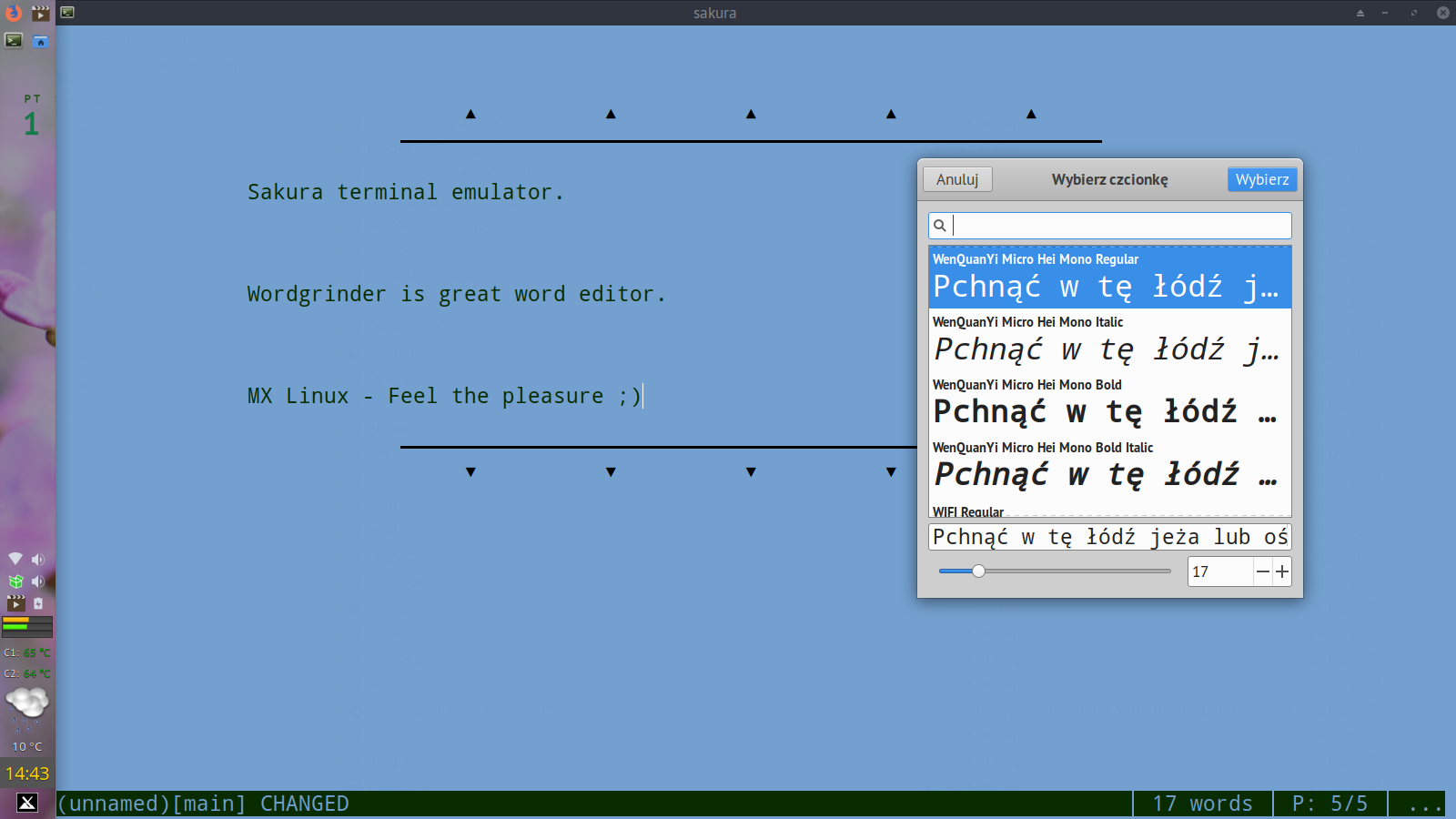The height and width of the screenshot is (819, 1456).
Task: Open the terminal launcher in the side panel
Action: (14, 40)
